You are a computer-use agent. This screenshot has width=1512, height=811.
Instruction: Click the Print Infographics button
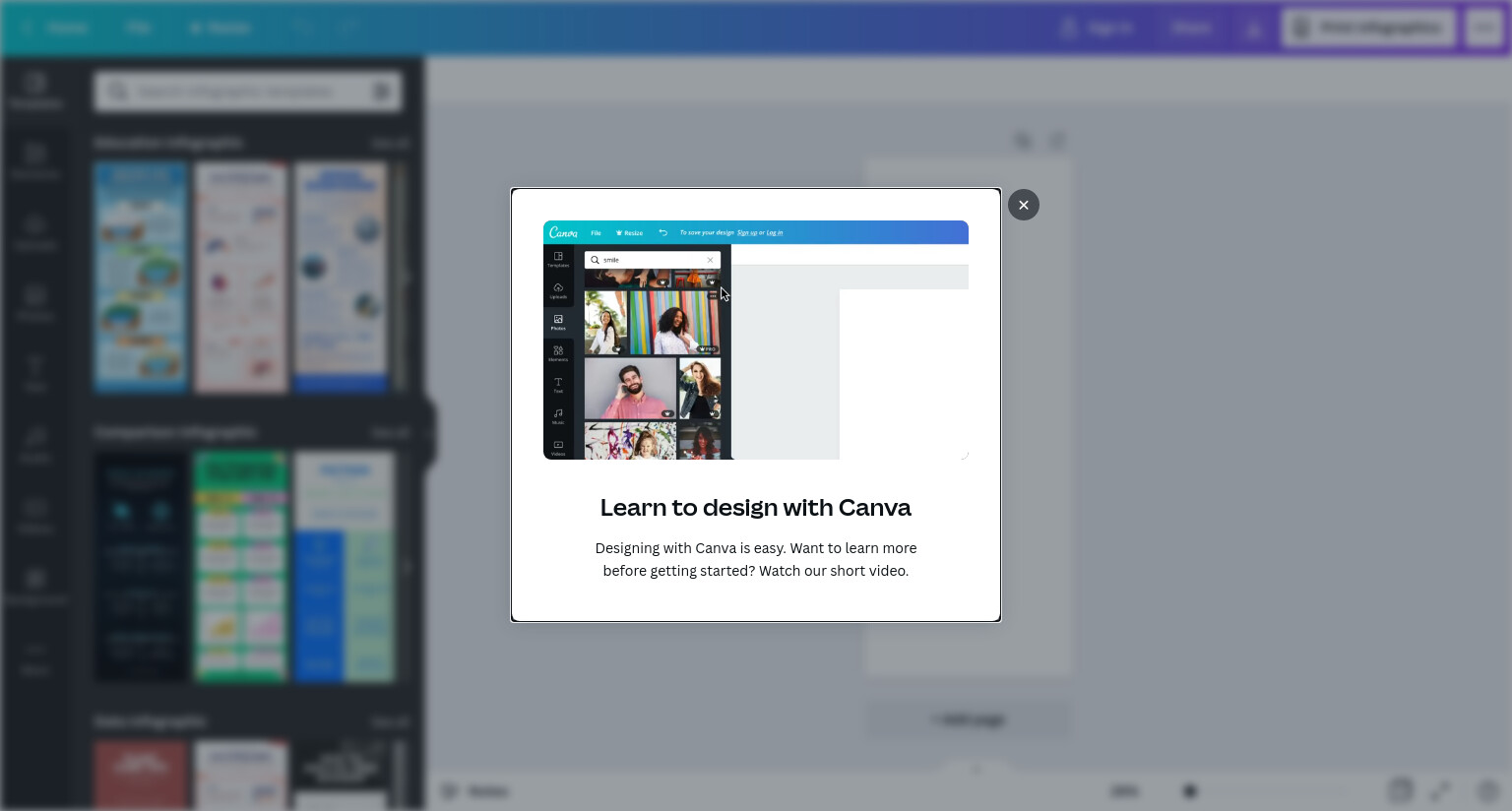click(x=1369, y=28)
